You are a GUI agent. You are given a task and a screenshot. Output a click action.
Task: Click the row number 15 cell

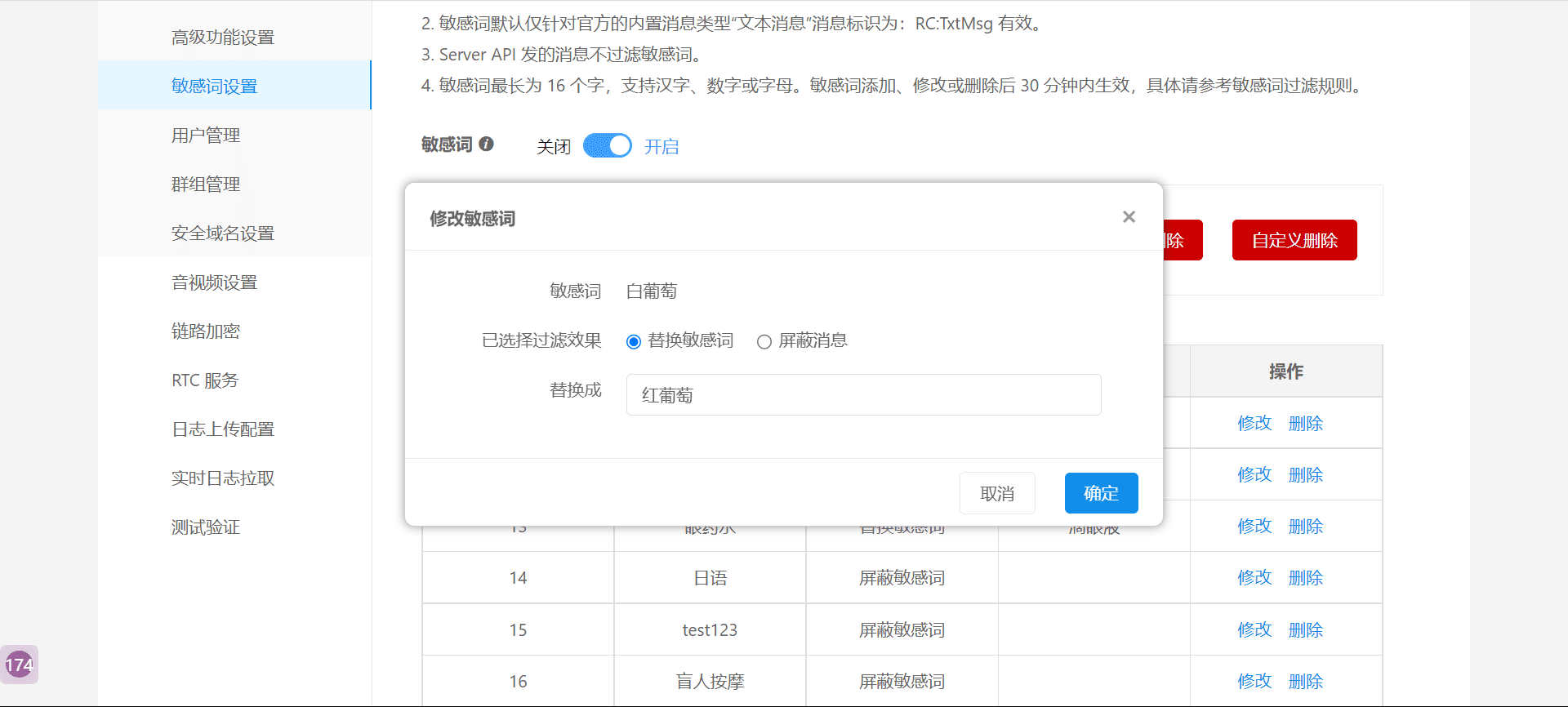(x=518, y=629)
